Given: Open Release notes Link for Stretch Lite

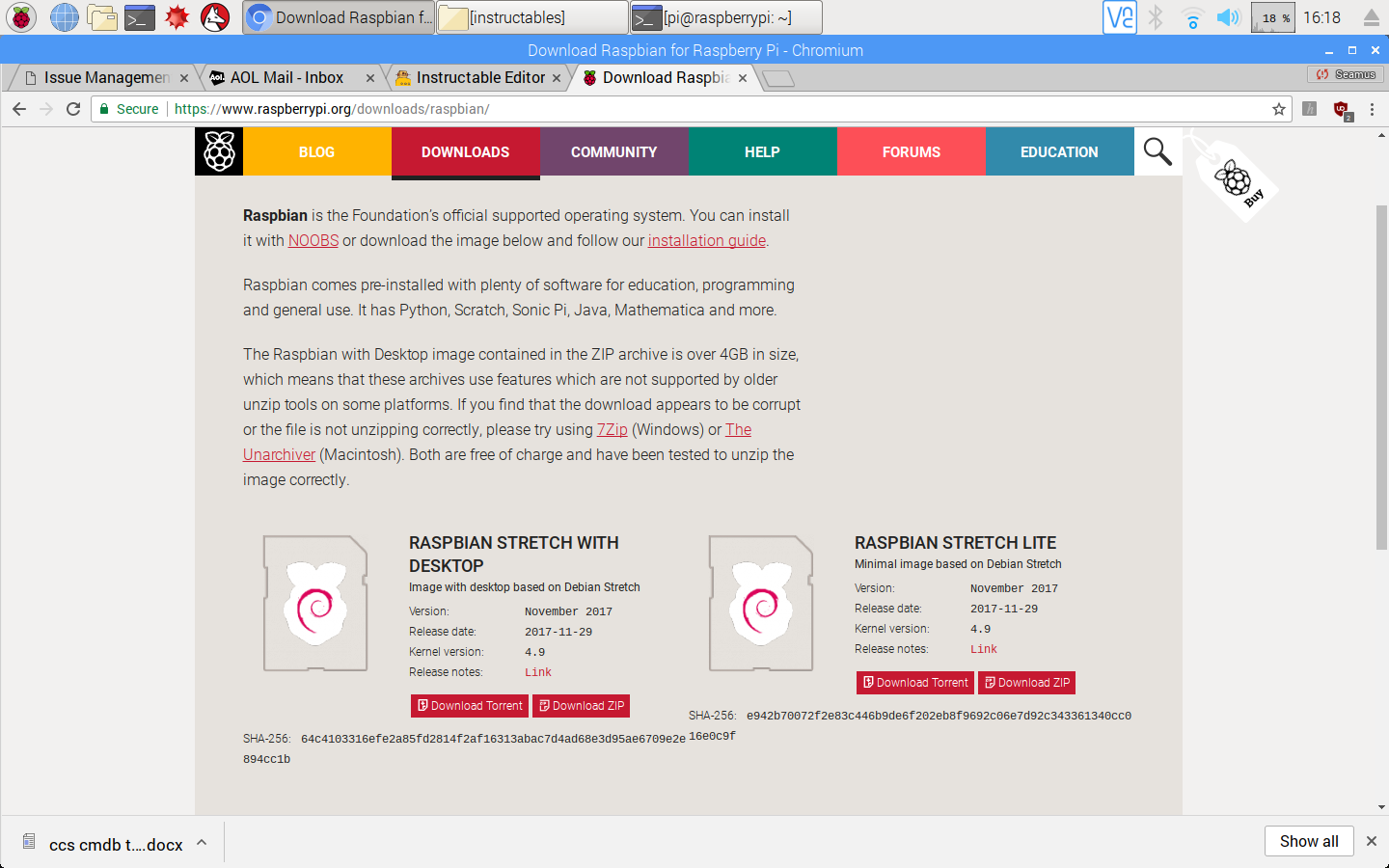Looking at the screenshot, I should (984, 649).
